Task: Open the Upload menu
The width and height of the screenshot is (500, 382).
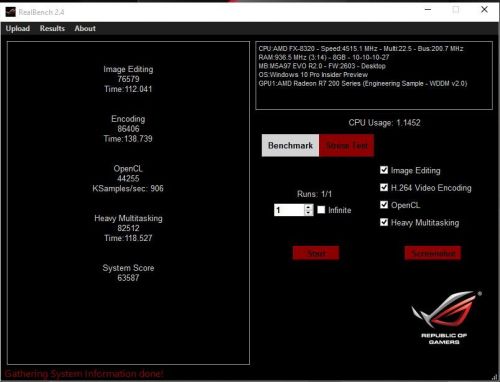Action: tap(18, 28)
